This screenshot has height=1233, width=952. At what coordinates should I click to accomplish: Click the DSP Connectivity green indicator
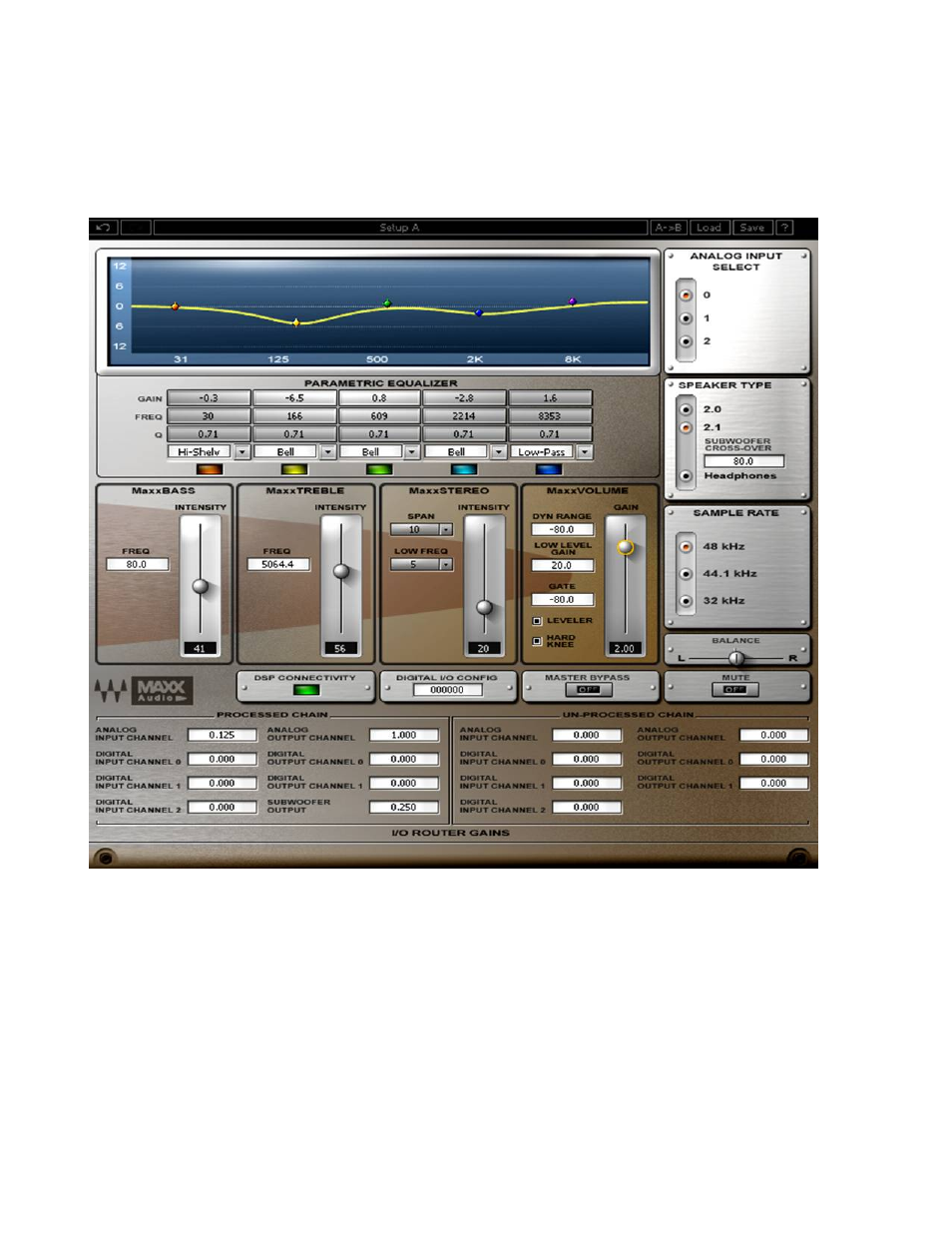(x=306, y=690)
